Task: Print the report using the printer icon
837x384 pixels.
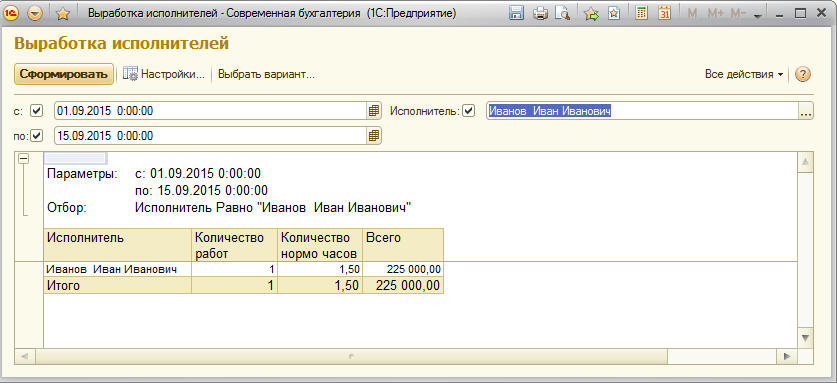Action: (x=540, y=14)
